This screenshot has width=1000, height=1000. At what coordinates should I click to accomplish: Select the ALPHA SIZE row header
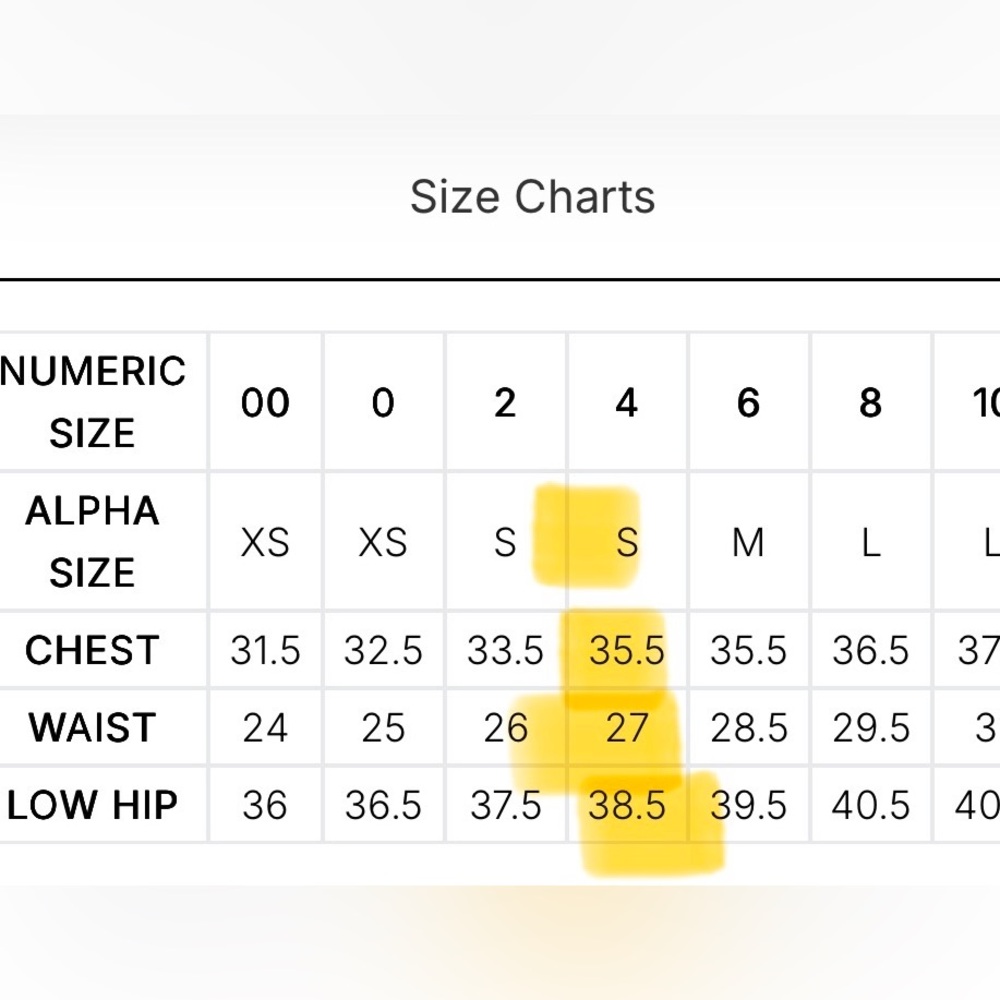[92, 541]
